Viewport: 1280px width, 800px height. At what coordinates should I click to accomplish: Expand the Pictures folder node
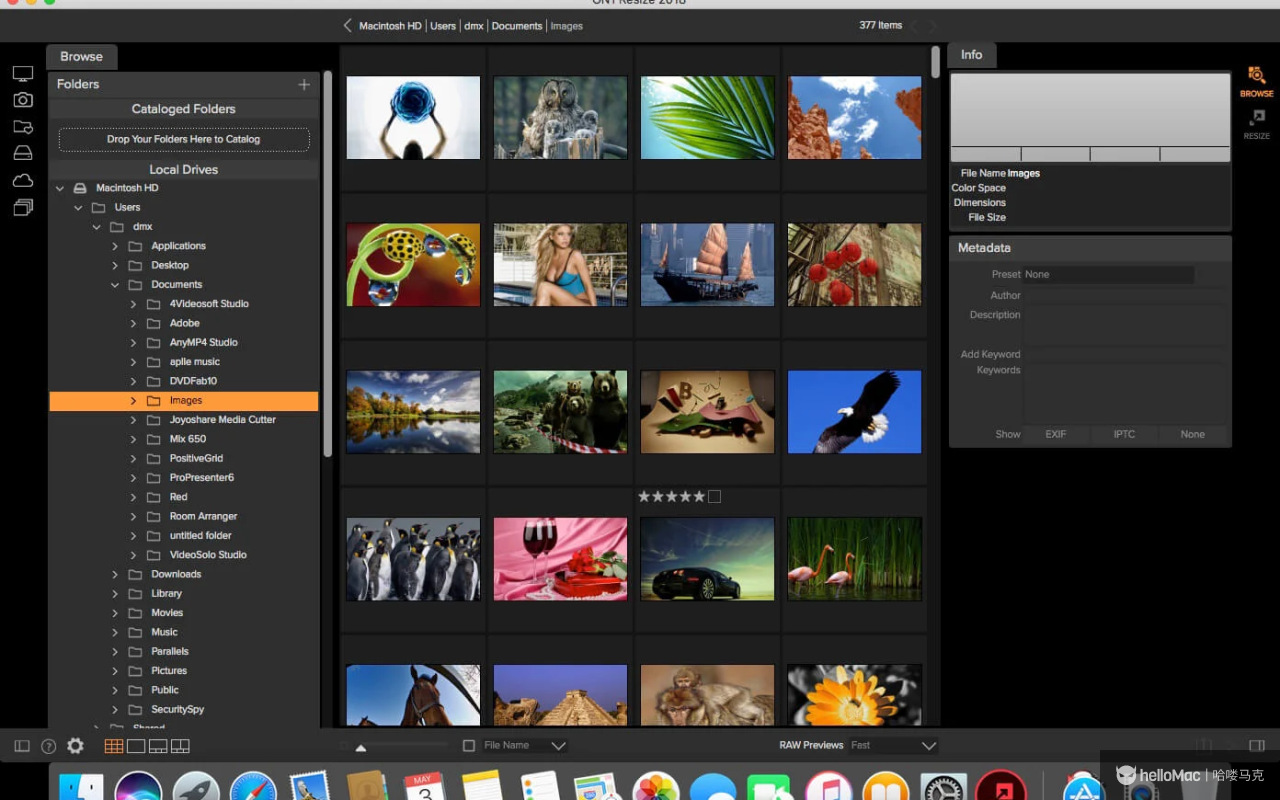point(115,671)
